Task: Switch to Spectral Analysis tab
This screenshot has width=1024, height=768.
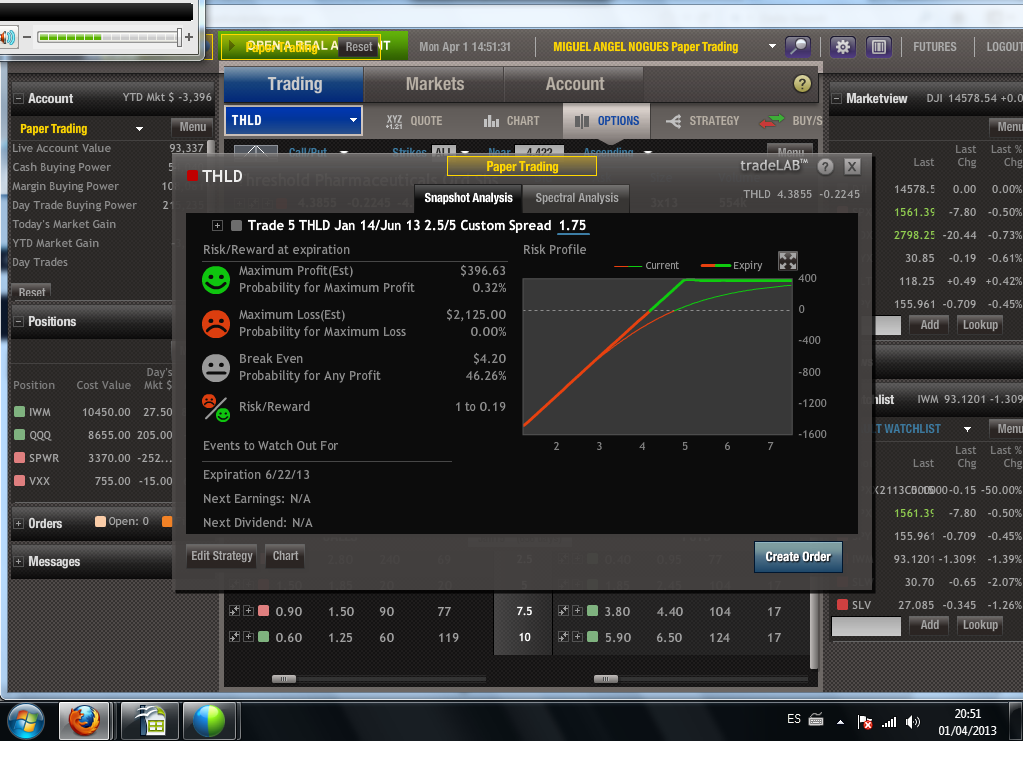Action: 577,198
